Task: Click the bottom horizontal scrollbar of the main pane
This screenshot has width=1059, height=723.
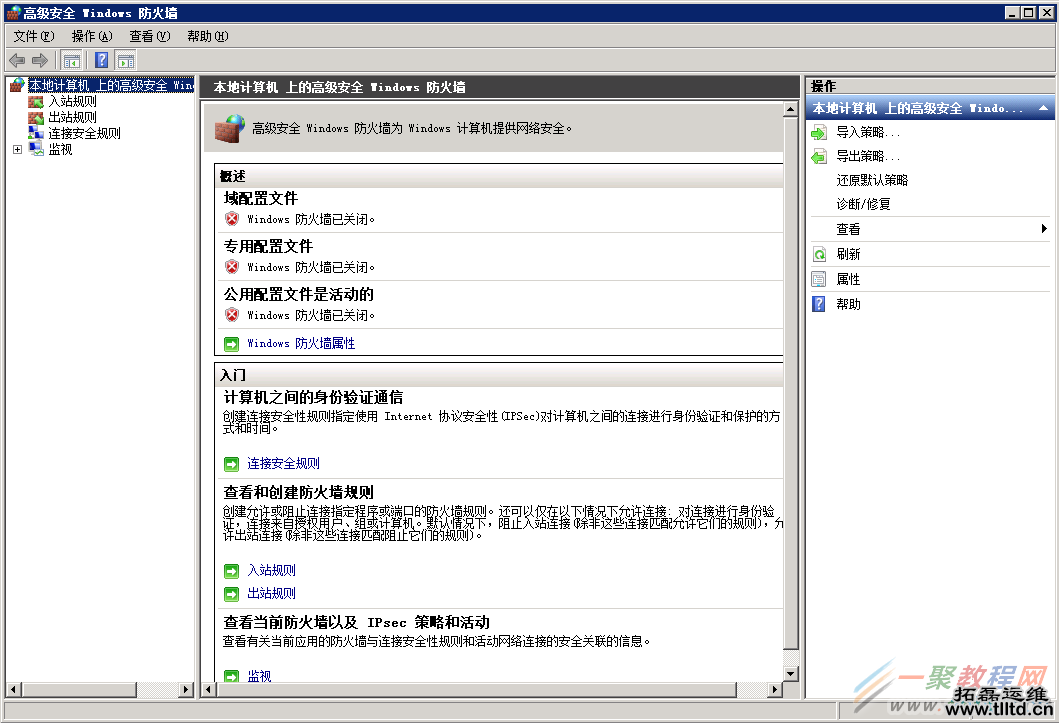Action: click(490, 690)
